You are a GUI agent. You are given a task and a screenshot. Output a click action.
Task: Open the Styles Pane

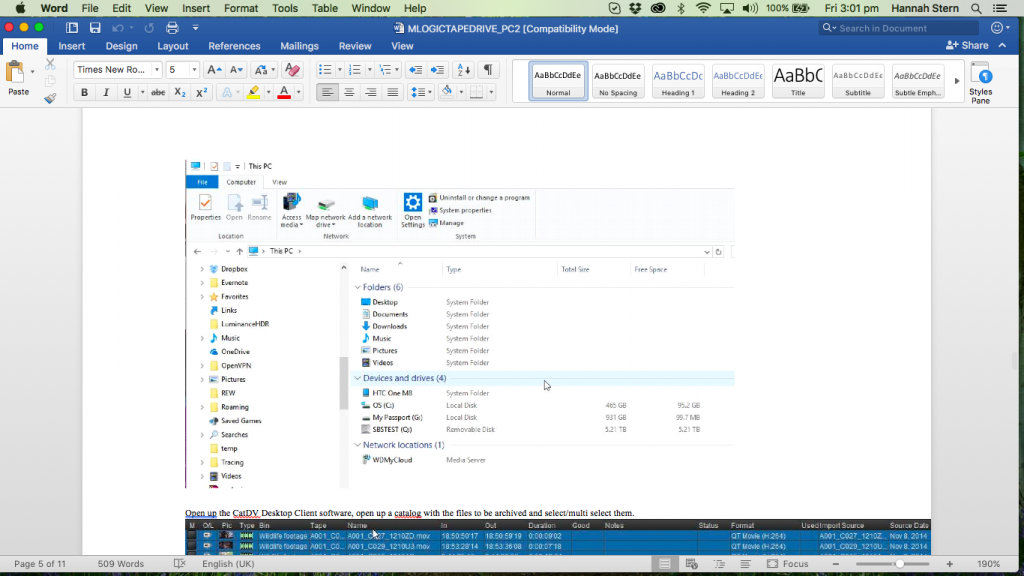[x=980, y=82]
